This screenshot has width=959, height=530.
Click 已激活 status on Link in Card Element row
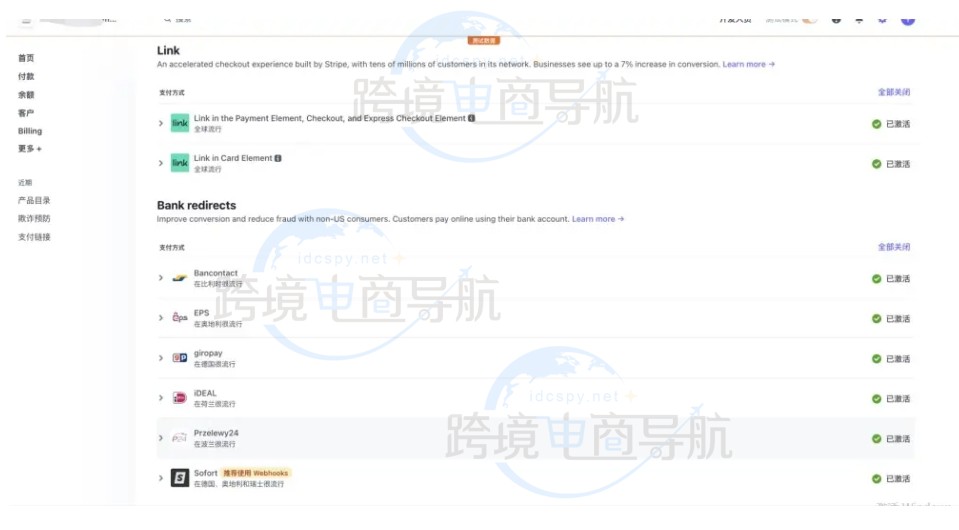[891, 164]
